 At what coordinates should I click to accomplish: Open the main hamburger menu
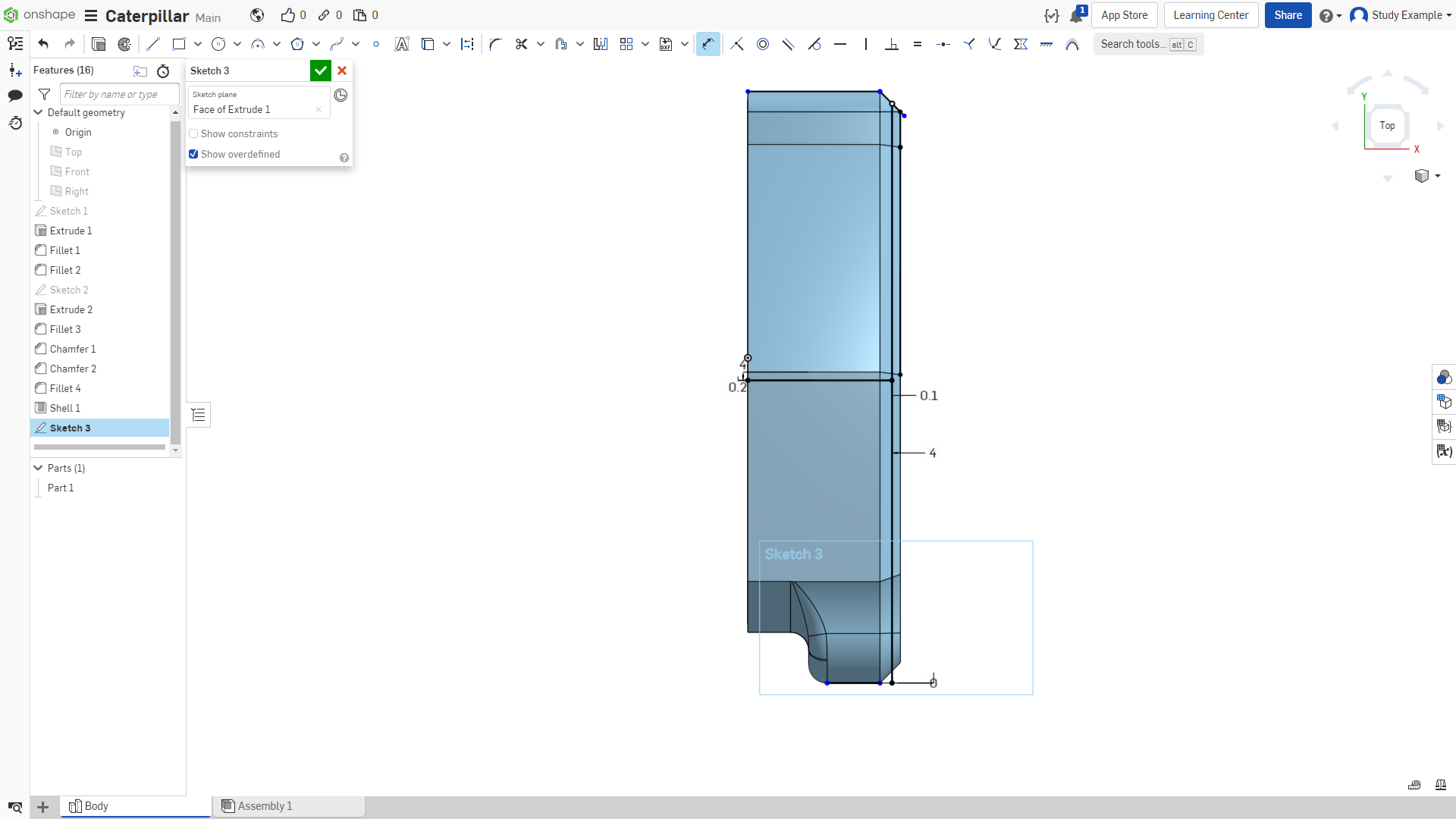(91, 15)
